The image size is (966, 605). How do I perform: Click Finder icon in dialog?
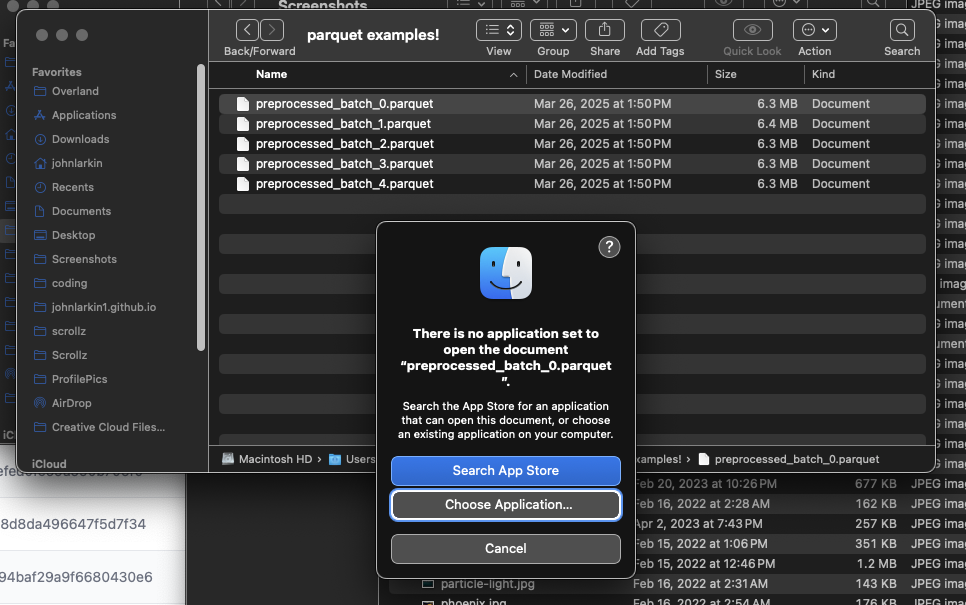coord(506,273)
